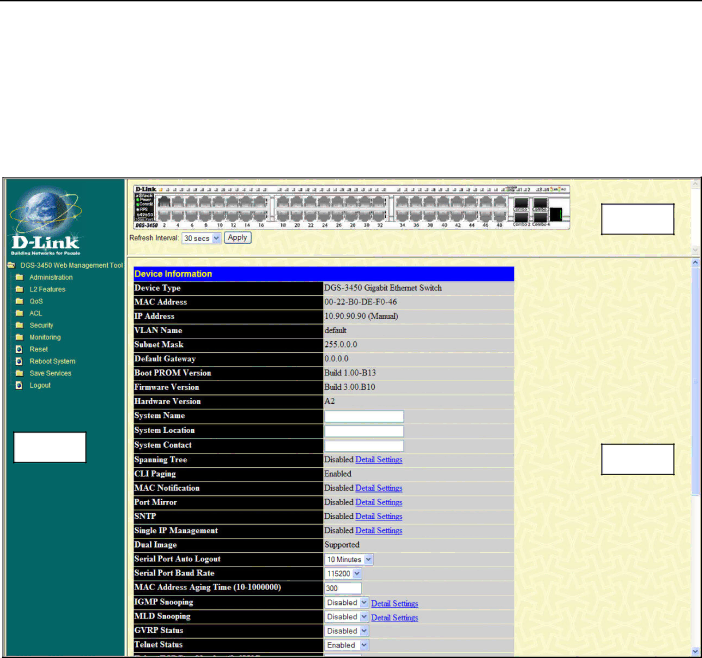
Task: Select the DGS-3450 Web Management Tool root node
Action: tap(72, 265)
